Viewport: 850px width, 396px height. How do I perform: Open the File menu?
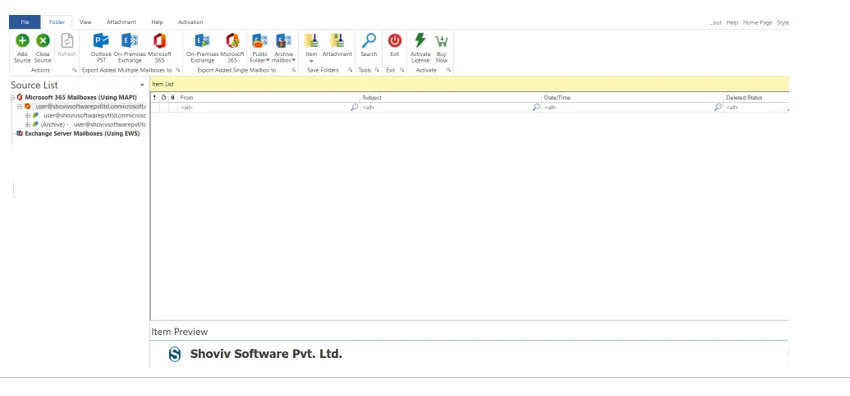[25, 22]
